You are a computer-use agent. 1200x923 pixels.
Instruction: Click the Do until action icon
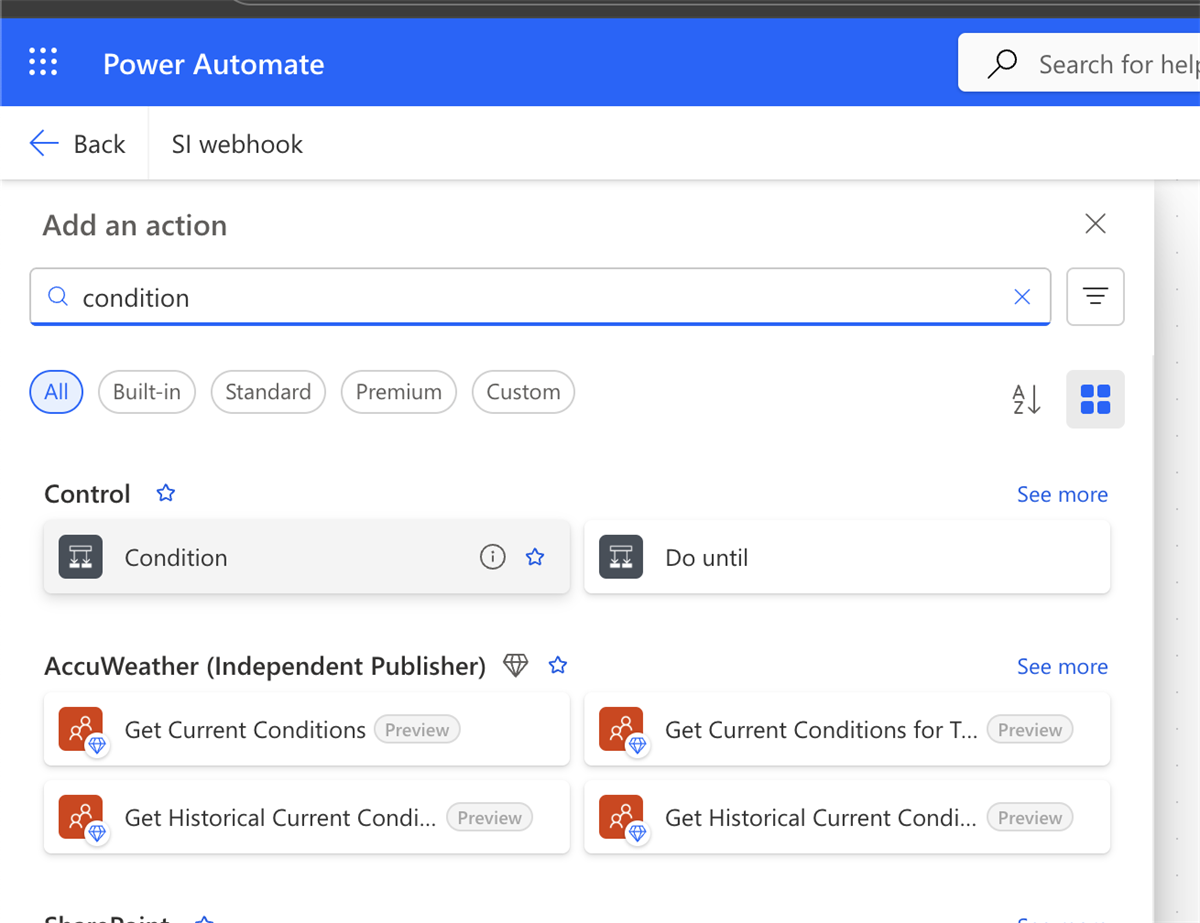pos(620,557)
